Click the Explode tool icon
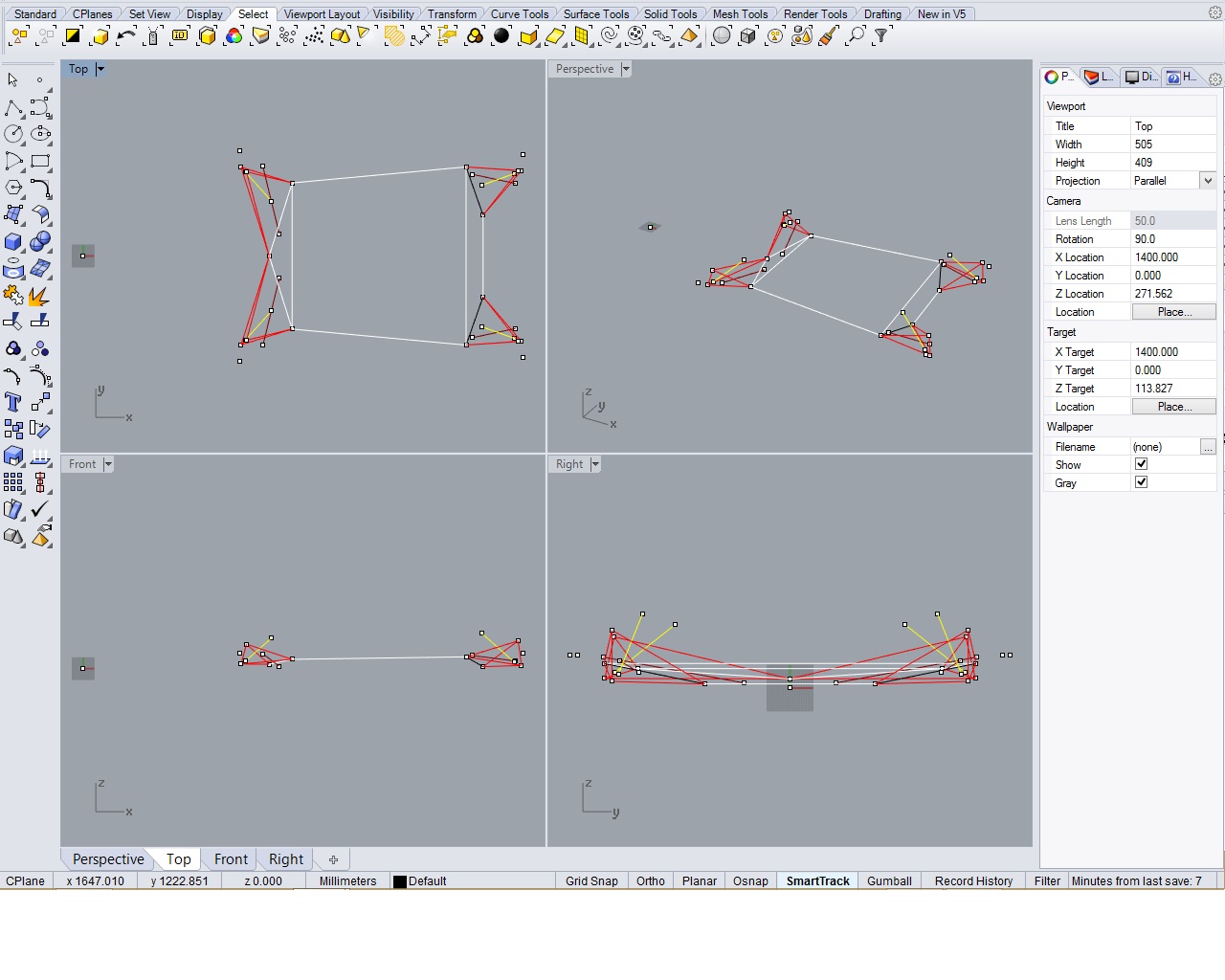1225x980 pixels. click(40, 296)
